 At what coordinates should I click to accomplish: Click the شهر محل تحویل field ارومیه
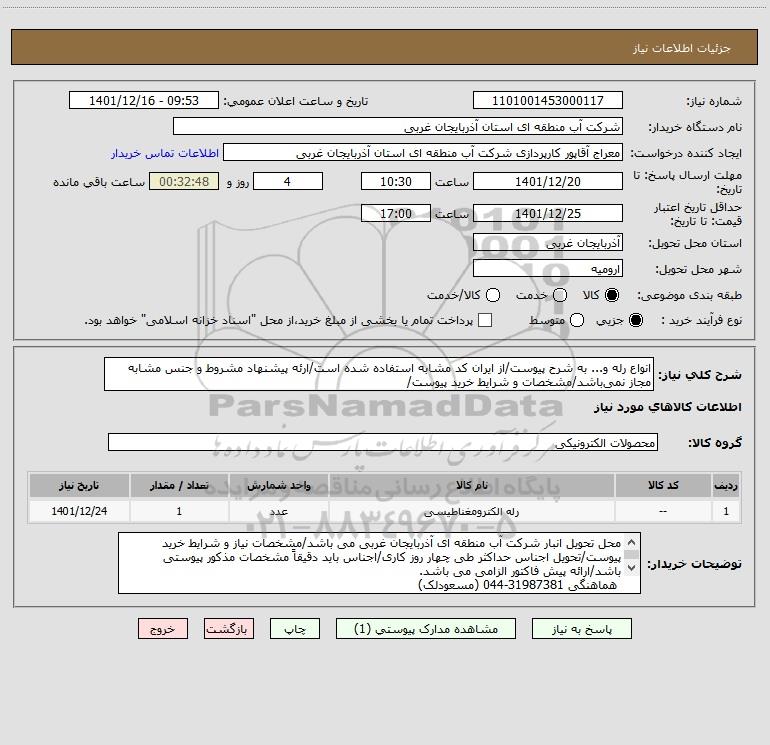[548, 269]
